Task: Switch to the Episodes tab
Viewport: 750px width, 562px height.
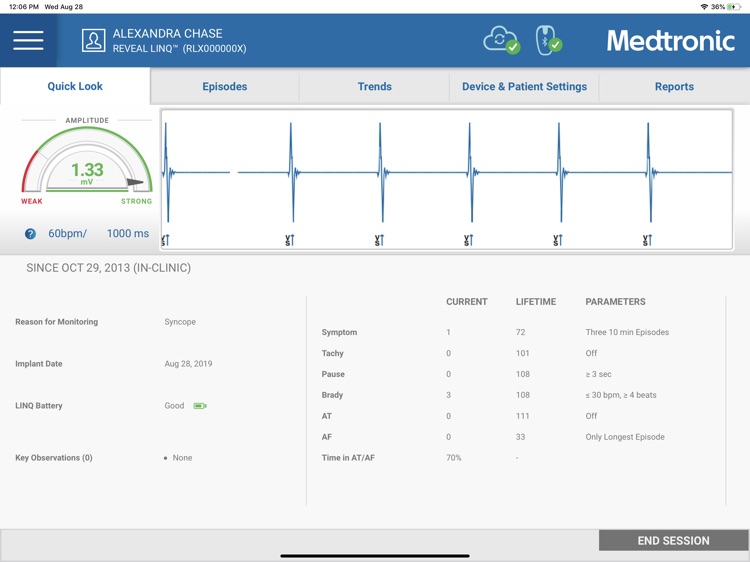Action: [225, 87]
